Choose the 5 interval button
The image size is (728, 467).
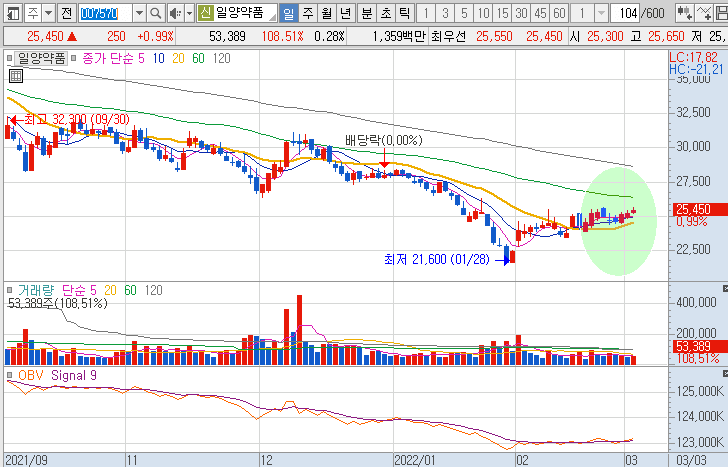464,13
